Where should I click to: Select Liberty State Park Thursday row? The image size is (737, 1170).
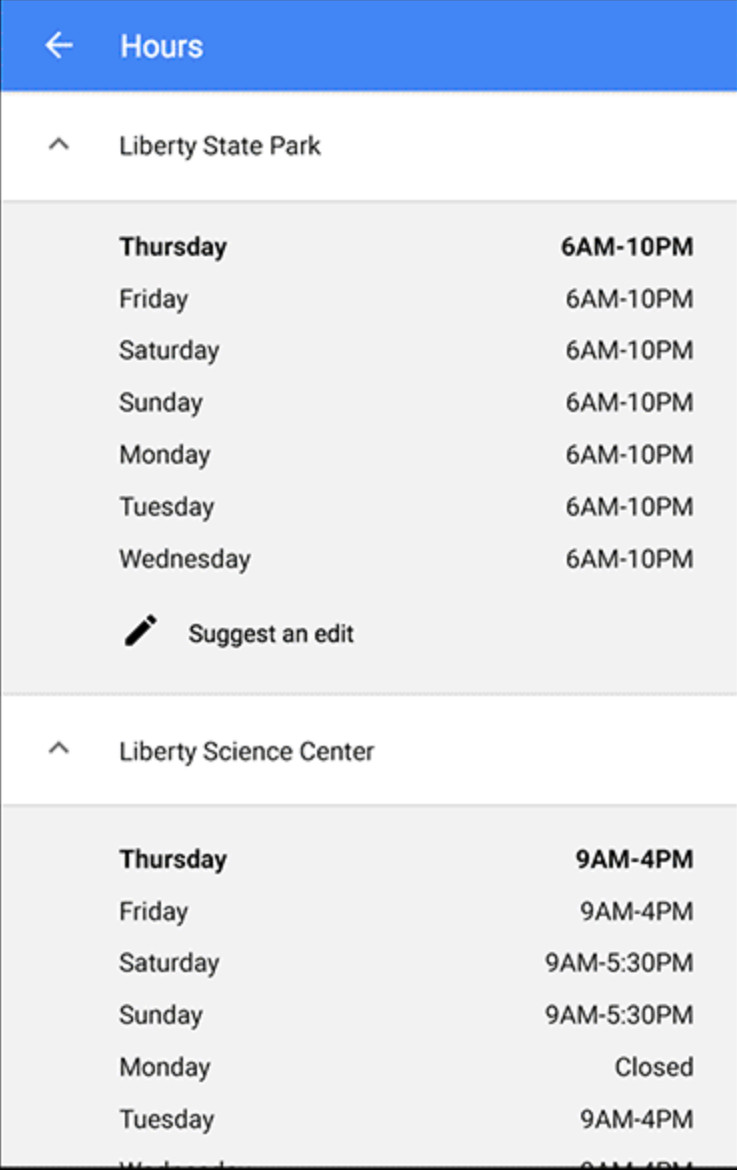(x=405, y=247)
